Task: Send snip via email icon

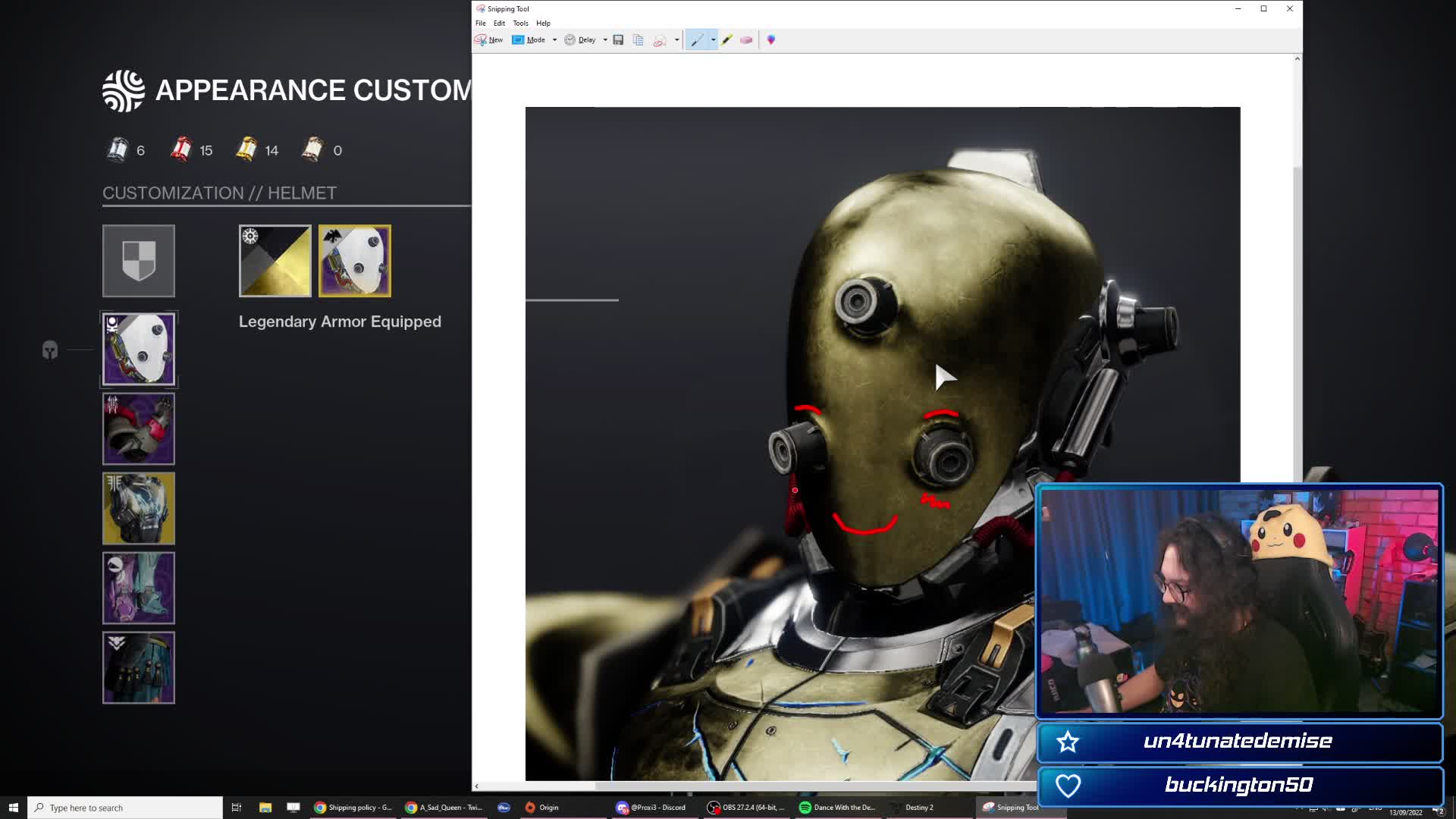Action: (660, 39)
